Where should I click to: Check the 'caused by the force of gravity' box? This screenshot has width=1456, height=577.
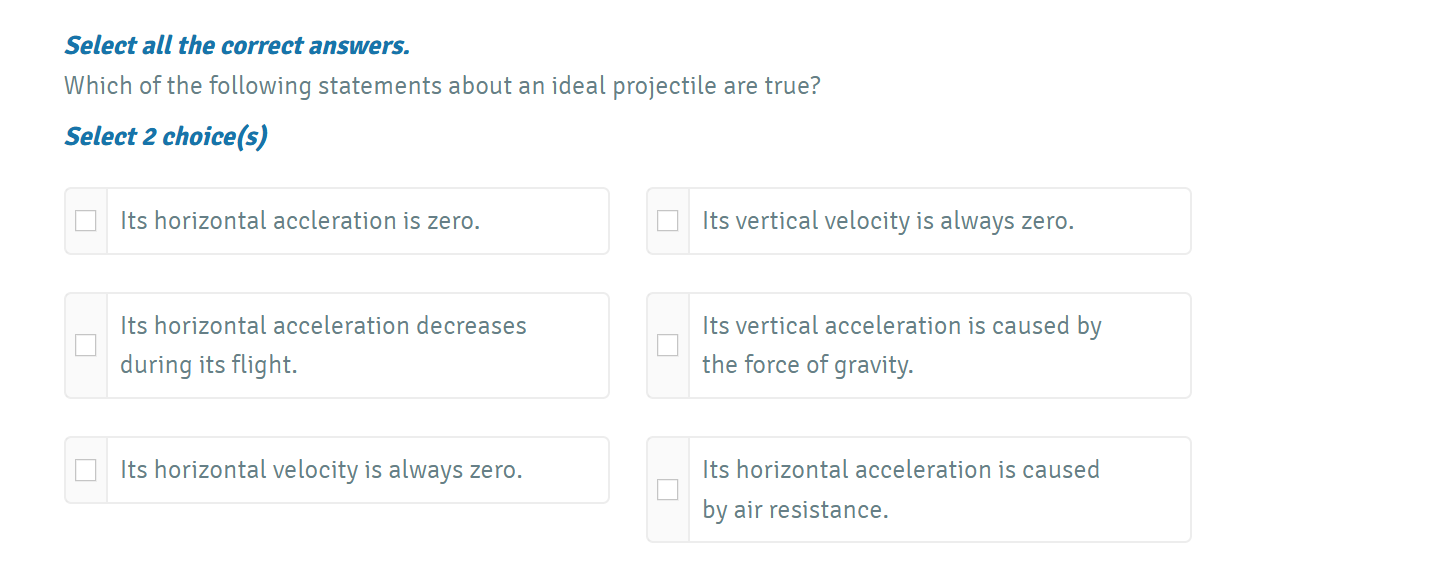(668, 345)
